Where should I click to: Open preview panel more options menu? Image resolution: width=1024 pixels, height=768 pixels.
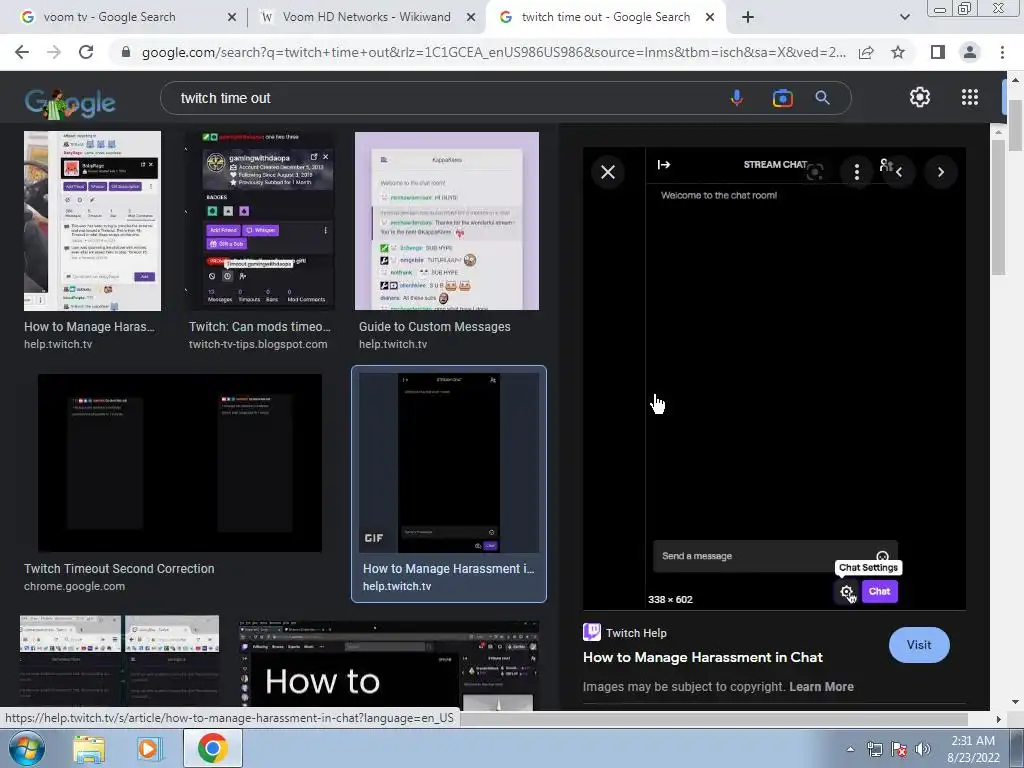[857, 172]
